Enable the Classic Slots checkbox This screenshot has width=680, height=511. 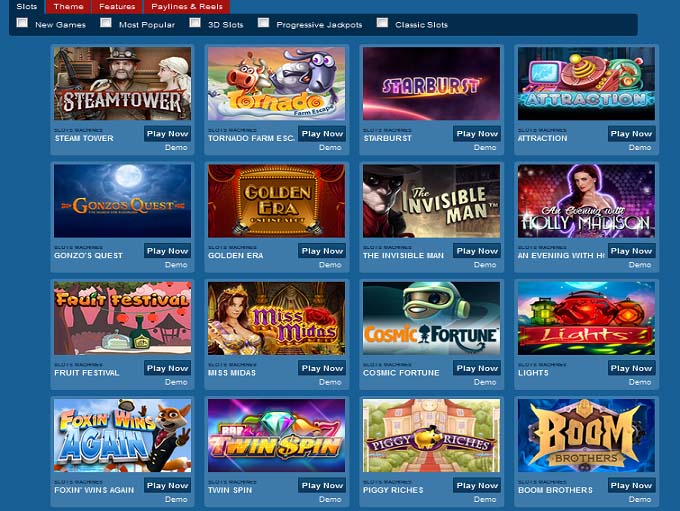(382, 23)
